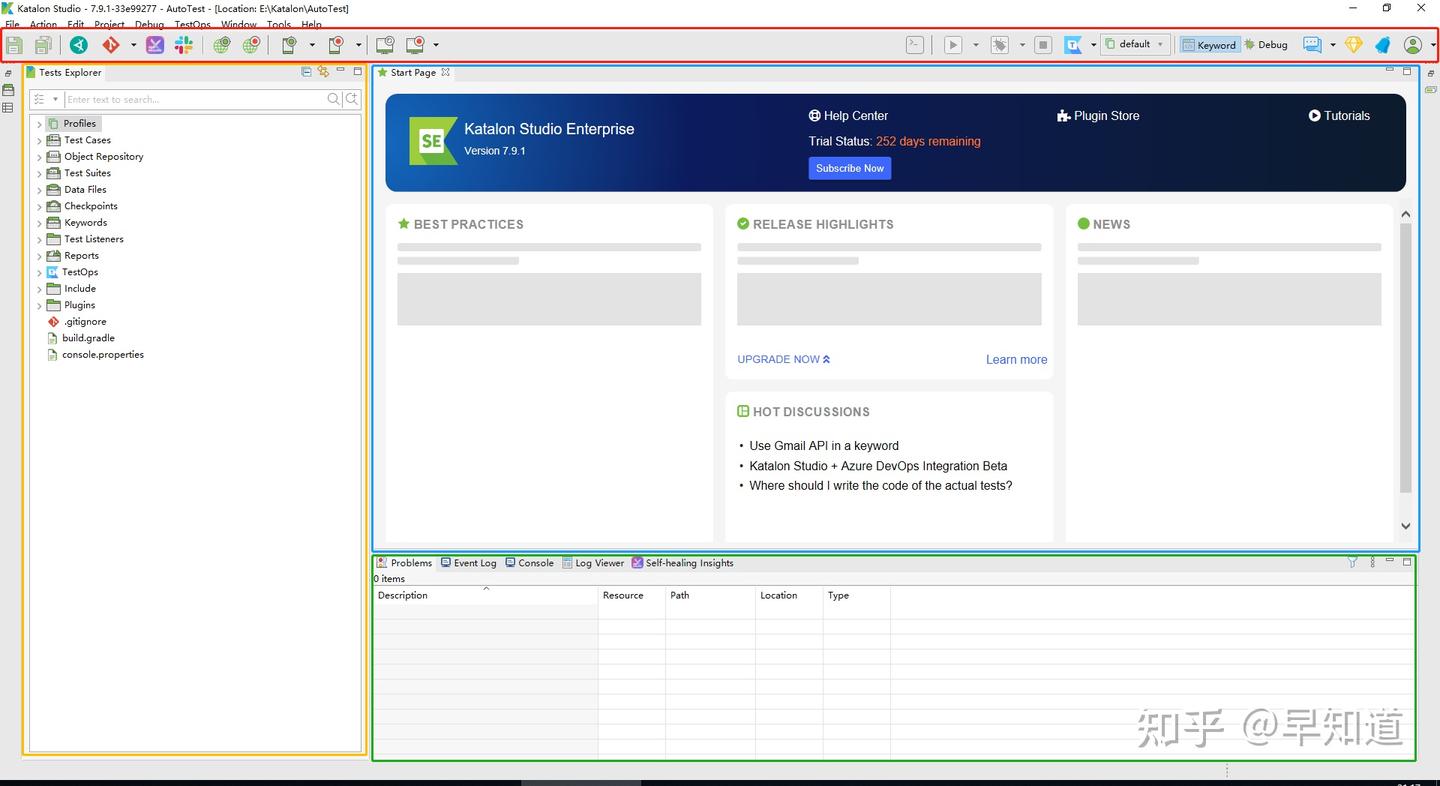Click the Stop execution square icon

pos(1043,45)
